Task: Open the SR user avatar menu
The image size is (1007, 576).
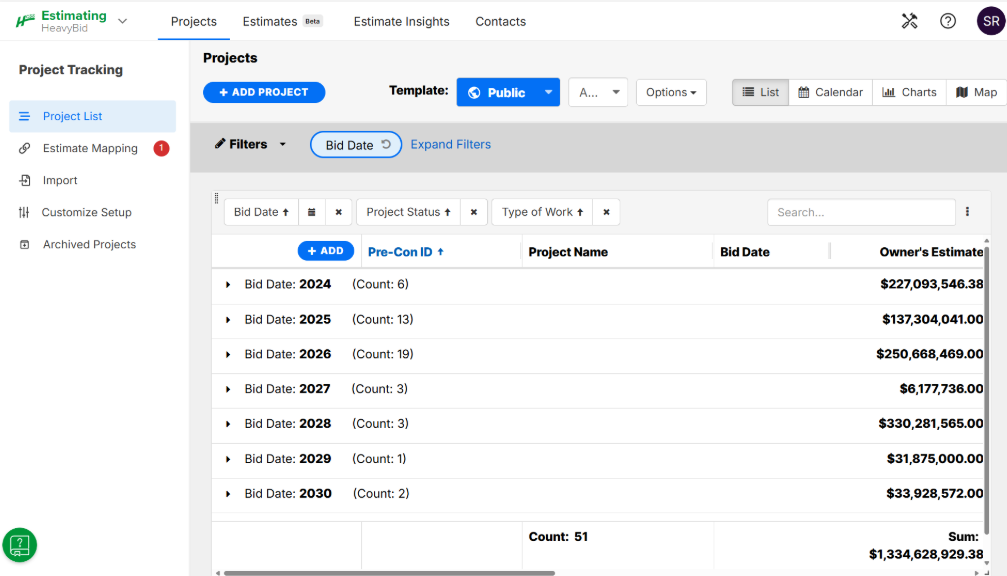Action: point(991,21)
